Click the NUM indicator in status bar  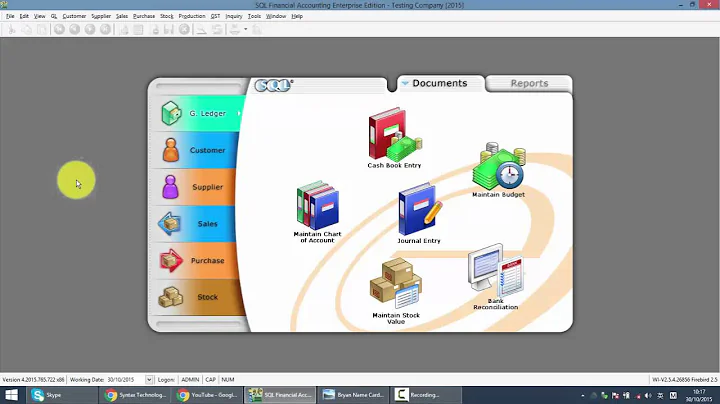tap(228, 380)
